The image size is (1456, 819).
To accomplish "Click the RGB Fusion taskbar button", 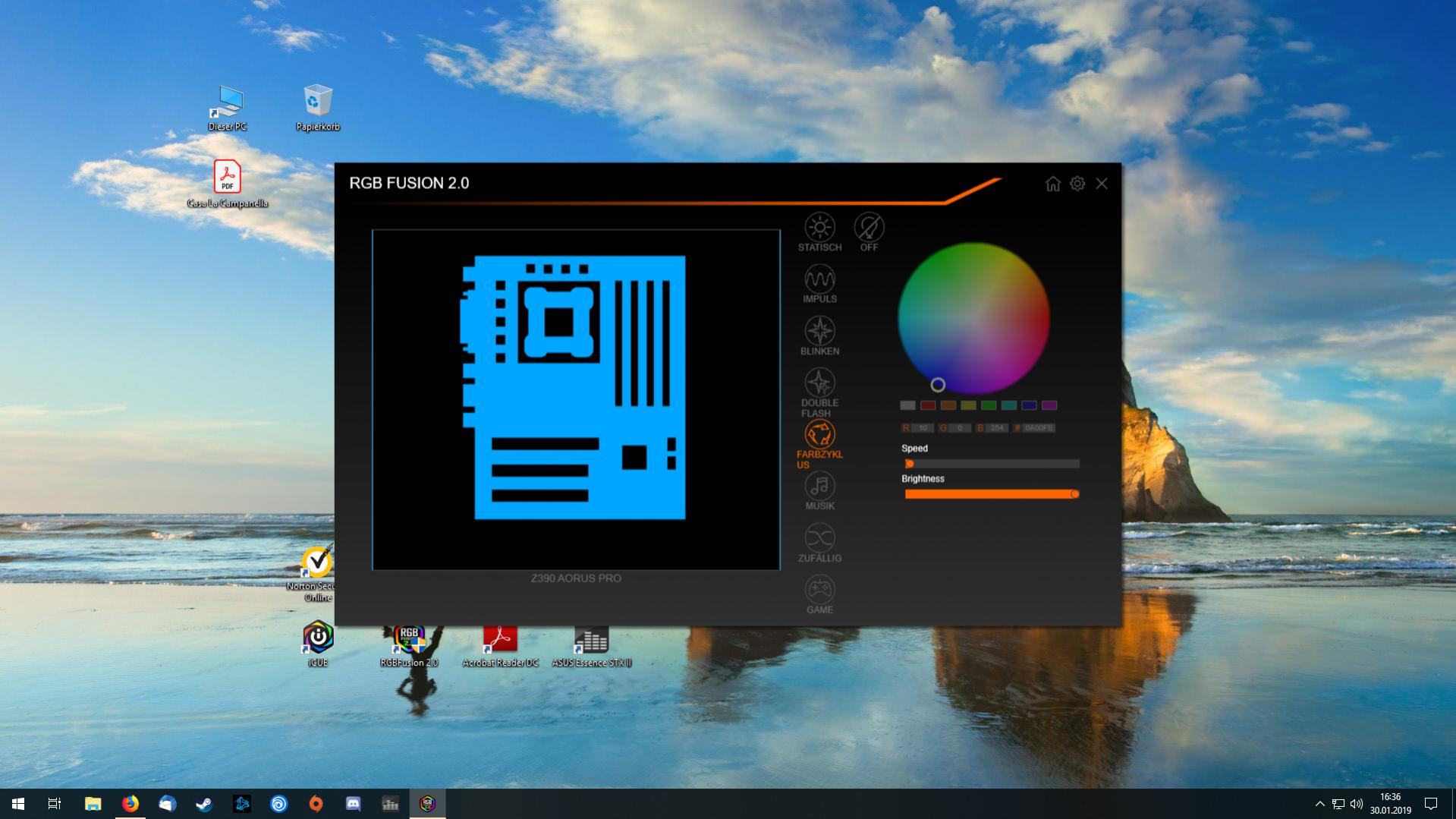I will point(427,804).
